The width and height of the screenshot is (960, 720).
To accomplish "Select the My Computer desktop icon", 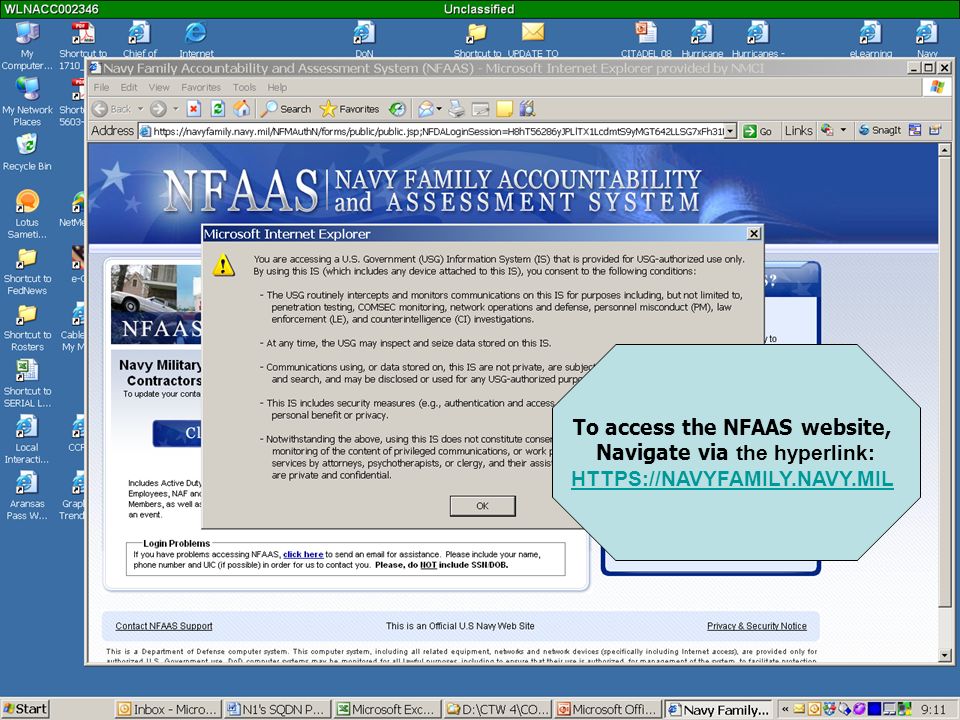I will tap(26, 46).
